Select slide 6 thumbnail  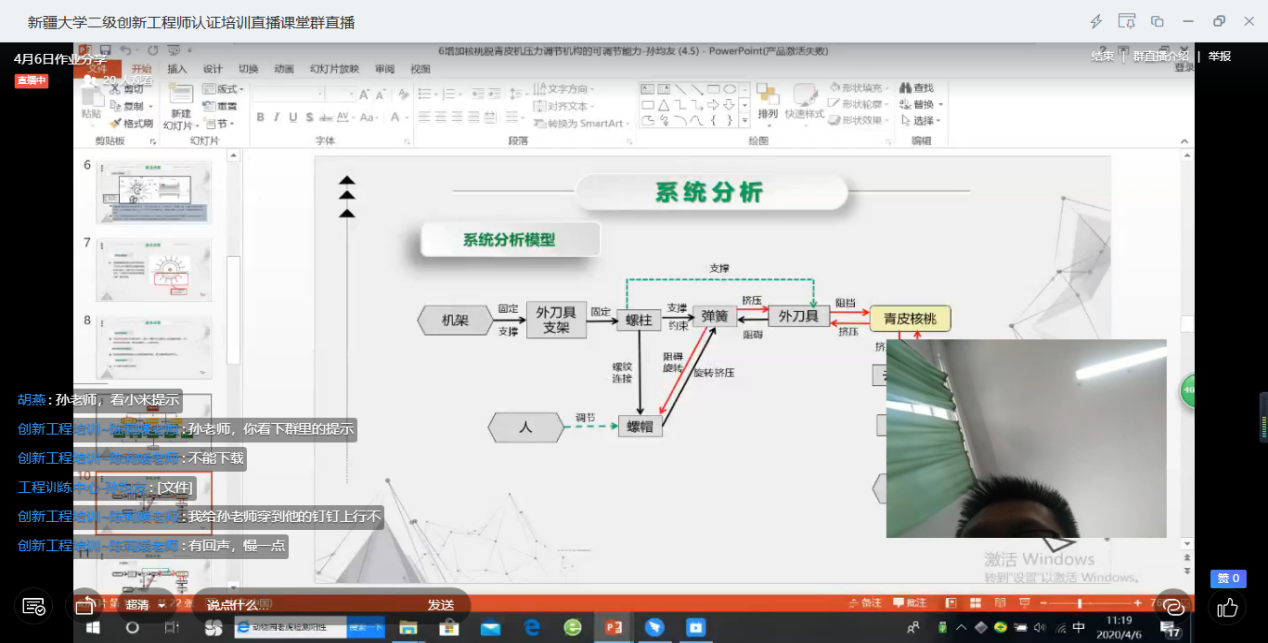click(x=154, y=192)
